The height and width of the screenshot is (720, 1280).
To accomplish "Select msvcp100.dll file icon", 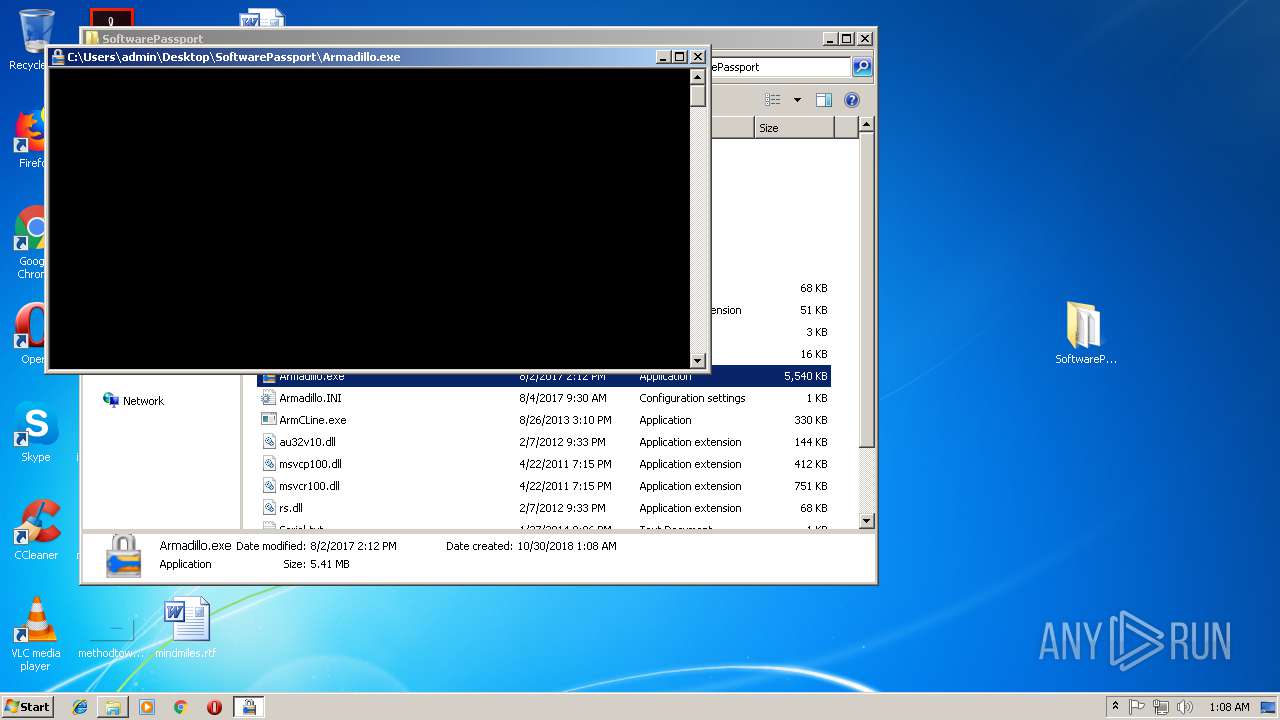I will [269, 464].
